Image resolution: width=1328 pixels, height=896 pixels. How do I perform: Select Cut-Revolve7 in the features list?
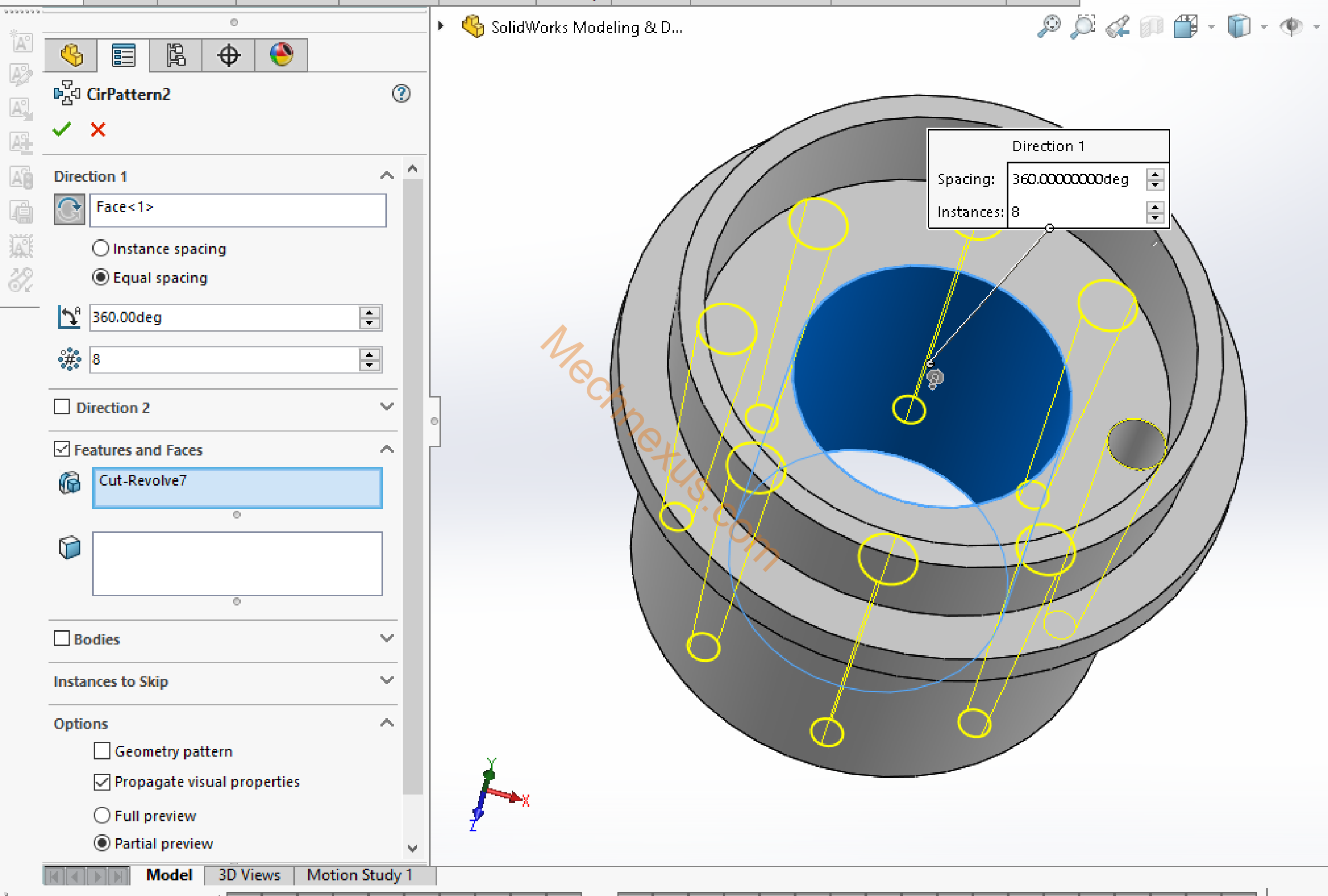pos(143,481)
